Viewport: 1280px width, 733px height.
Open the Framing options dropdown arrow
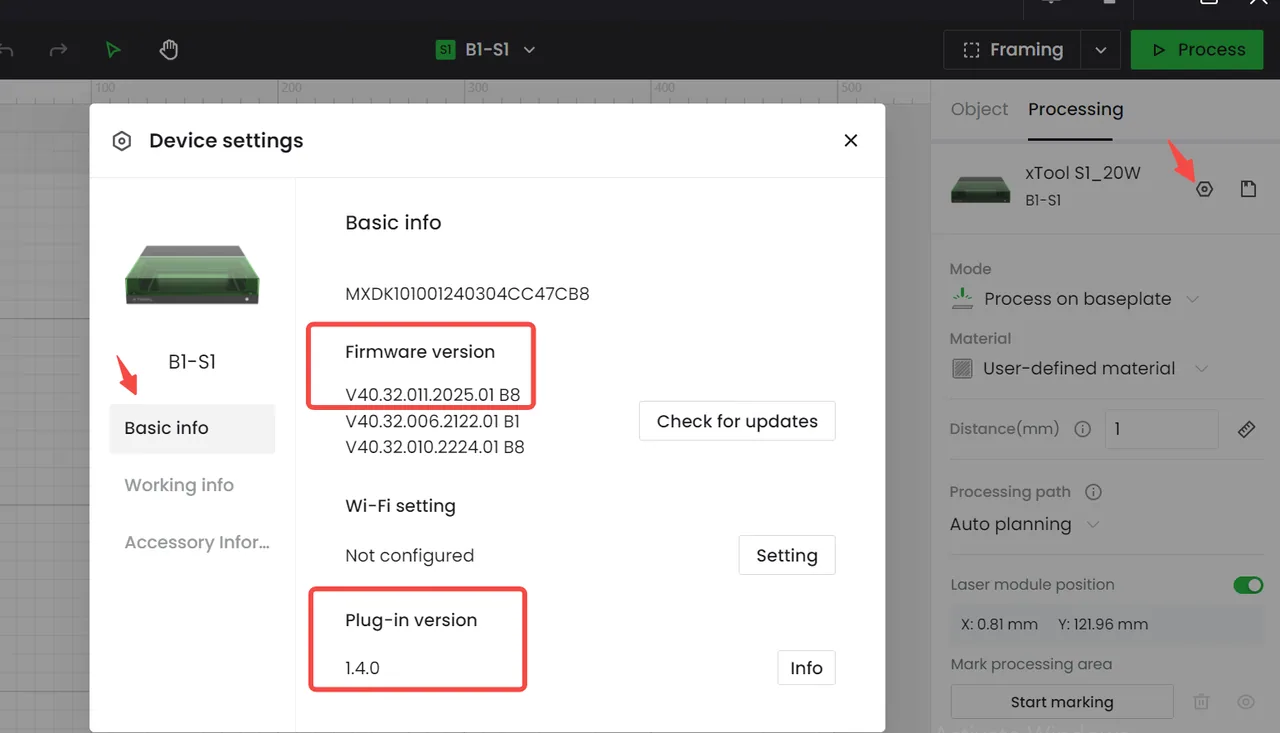tap(1101, 50)
